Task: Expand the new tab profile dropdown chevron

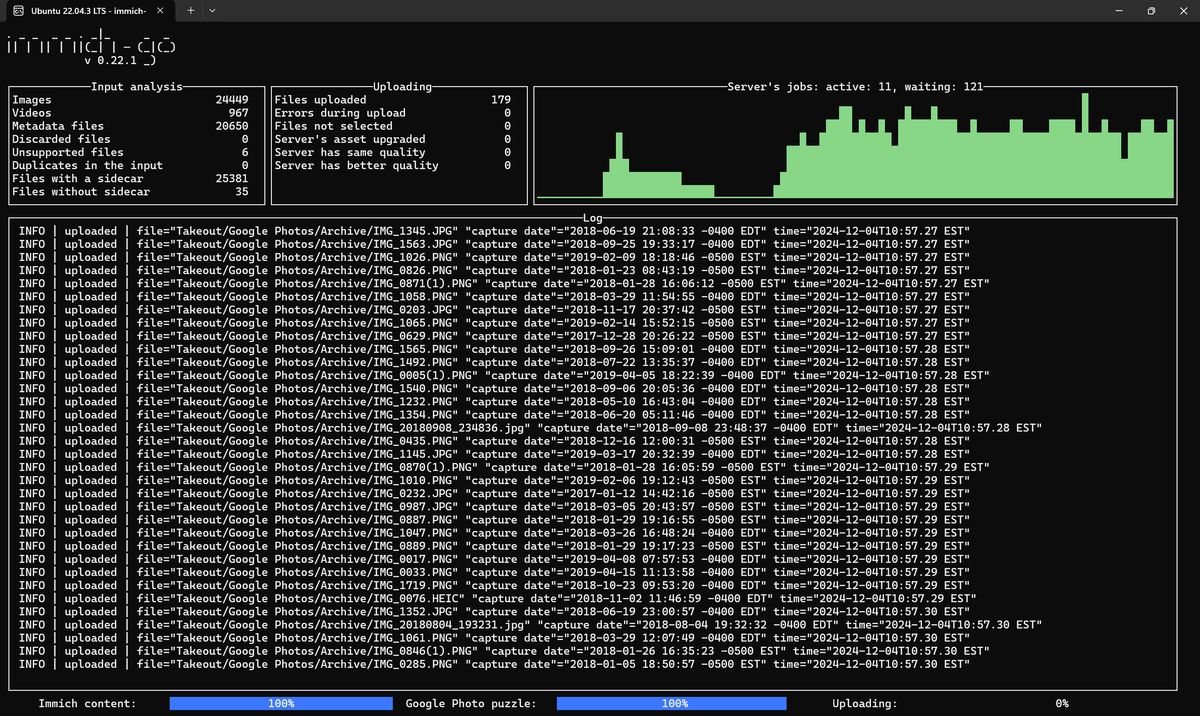Action: (x=211, y=10)
